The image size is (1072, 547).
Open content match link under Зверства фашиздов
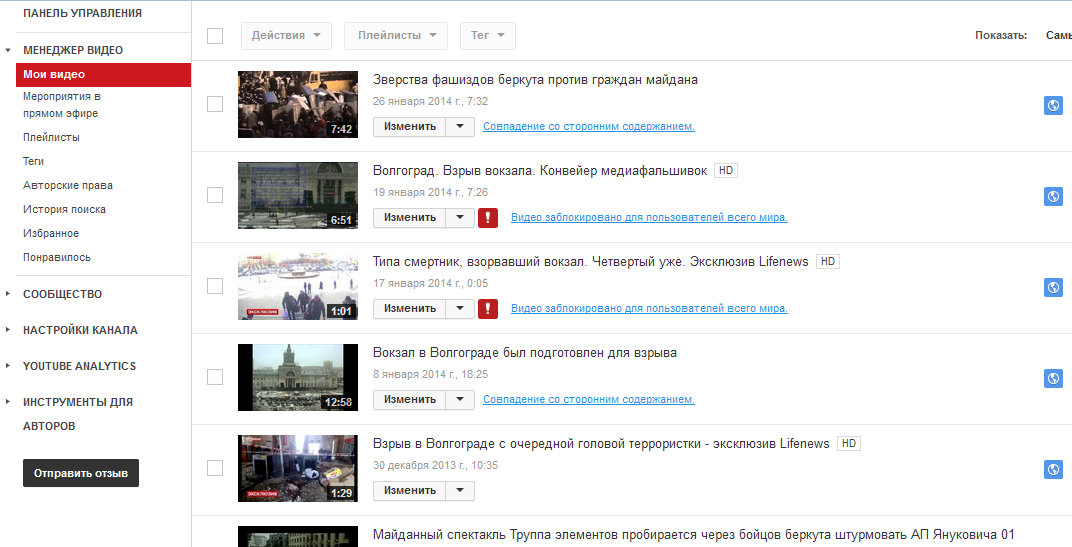[589, 126]
